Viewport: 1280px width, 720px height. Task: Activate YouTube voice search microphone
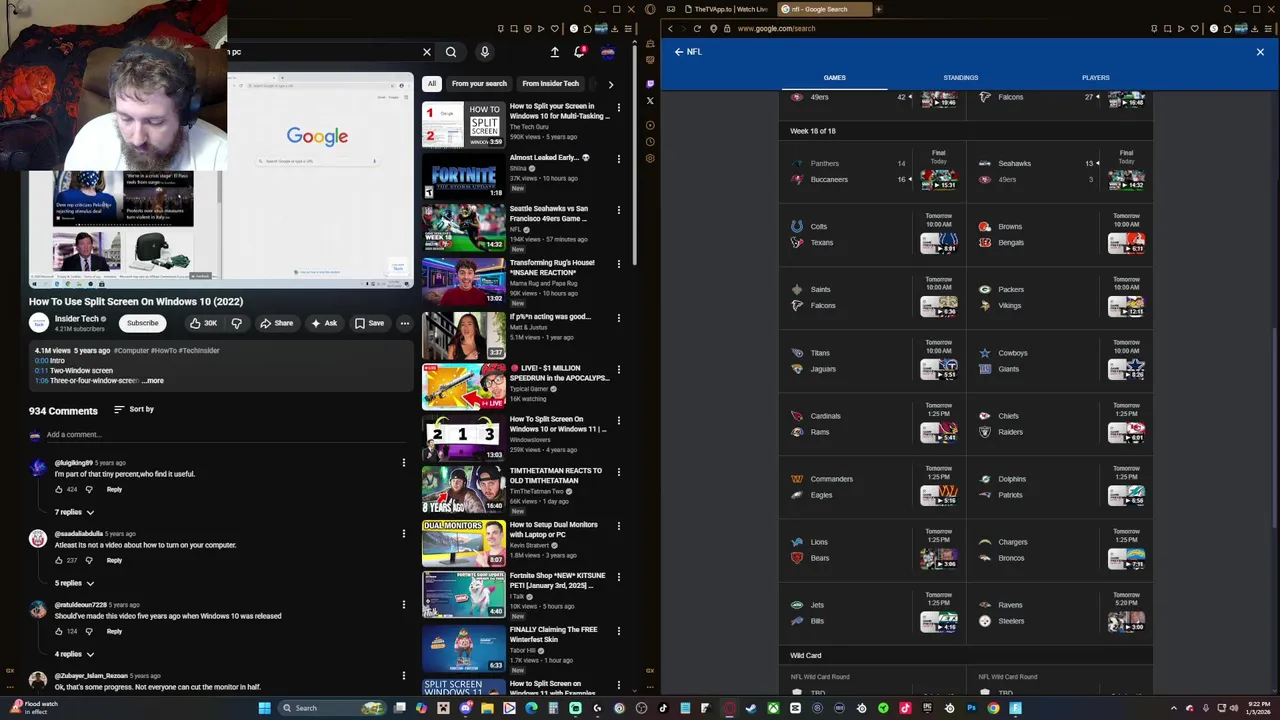coord(484,52)
